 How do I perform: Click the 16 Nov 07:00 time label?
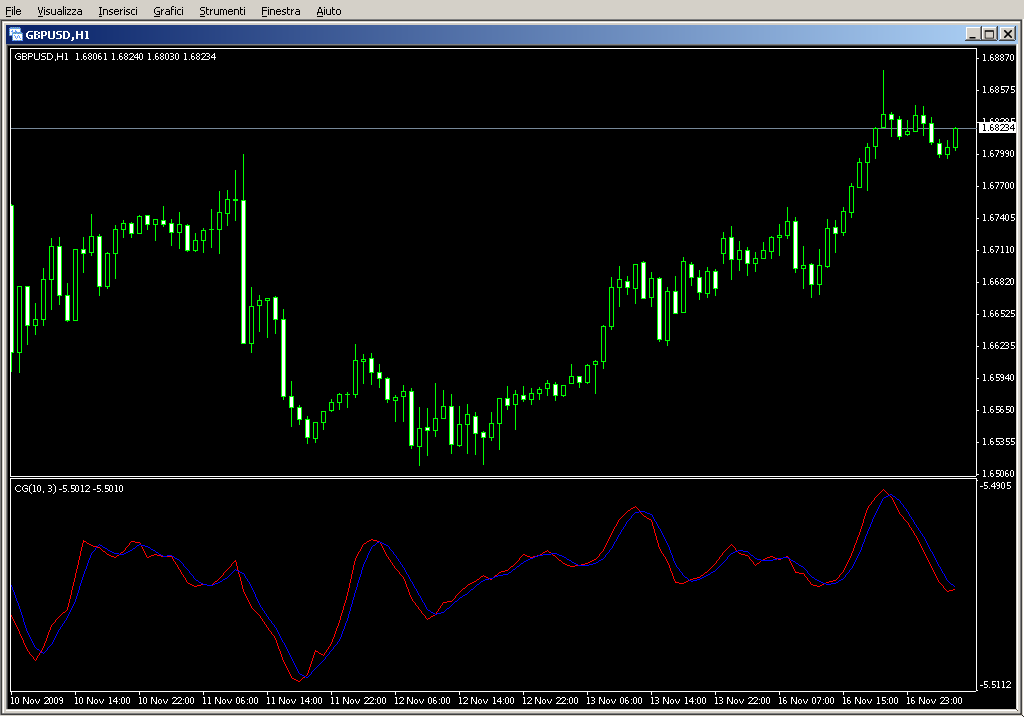click(x=806, y=701)
